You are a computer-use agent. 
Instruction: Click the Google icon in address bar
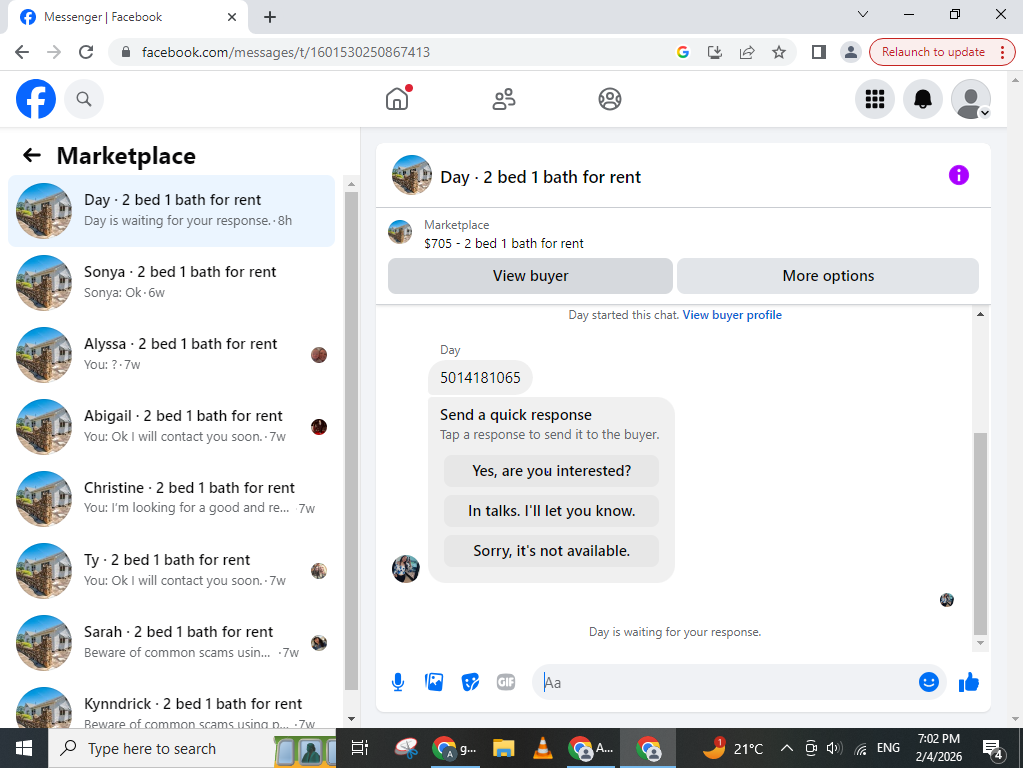pos(683,52)
